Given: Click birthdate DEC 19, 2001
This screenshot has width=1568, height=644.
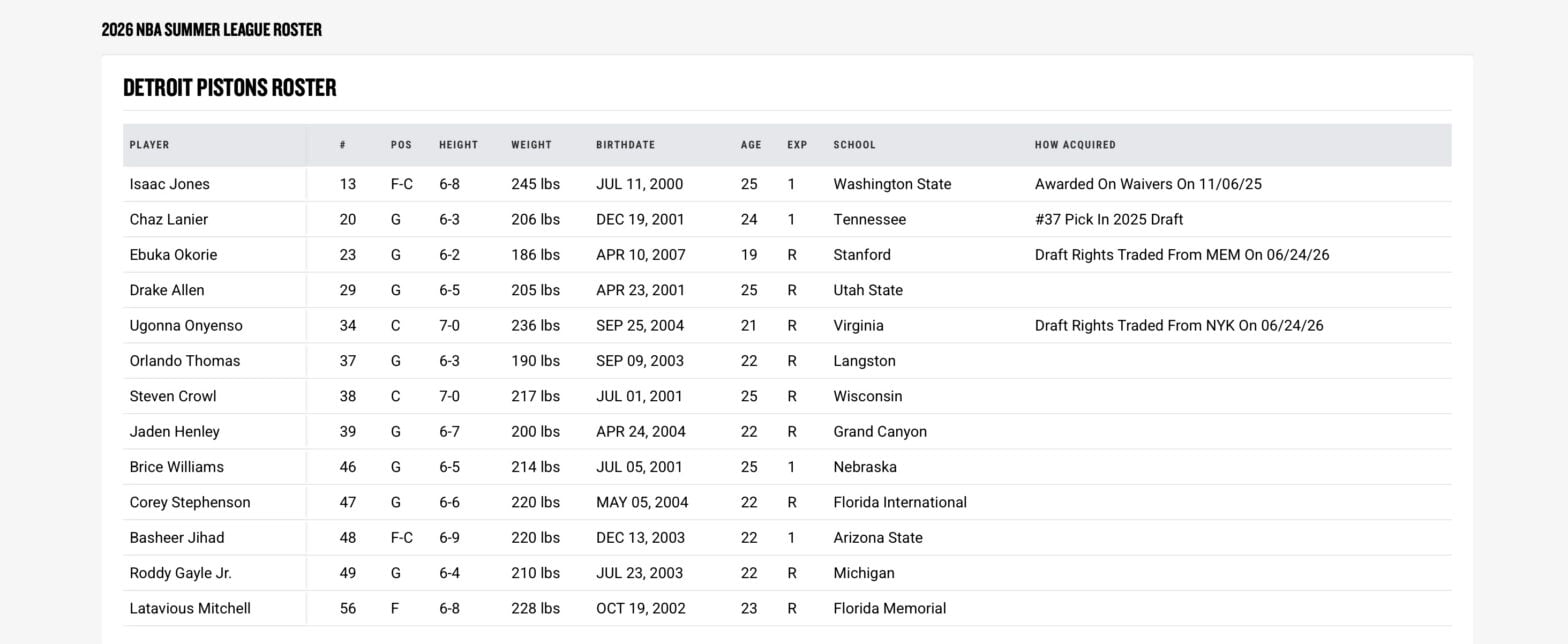Looking at the screenshot, I should pos(640,219).
